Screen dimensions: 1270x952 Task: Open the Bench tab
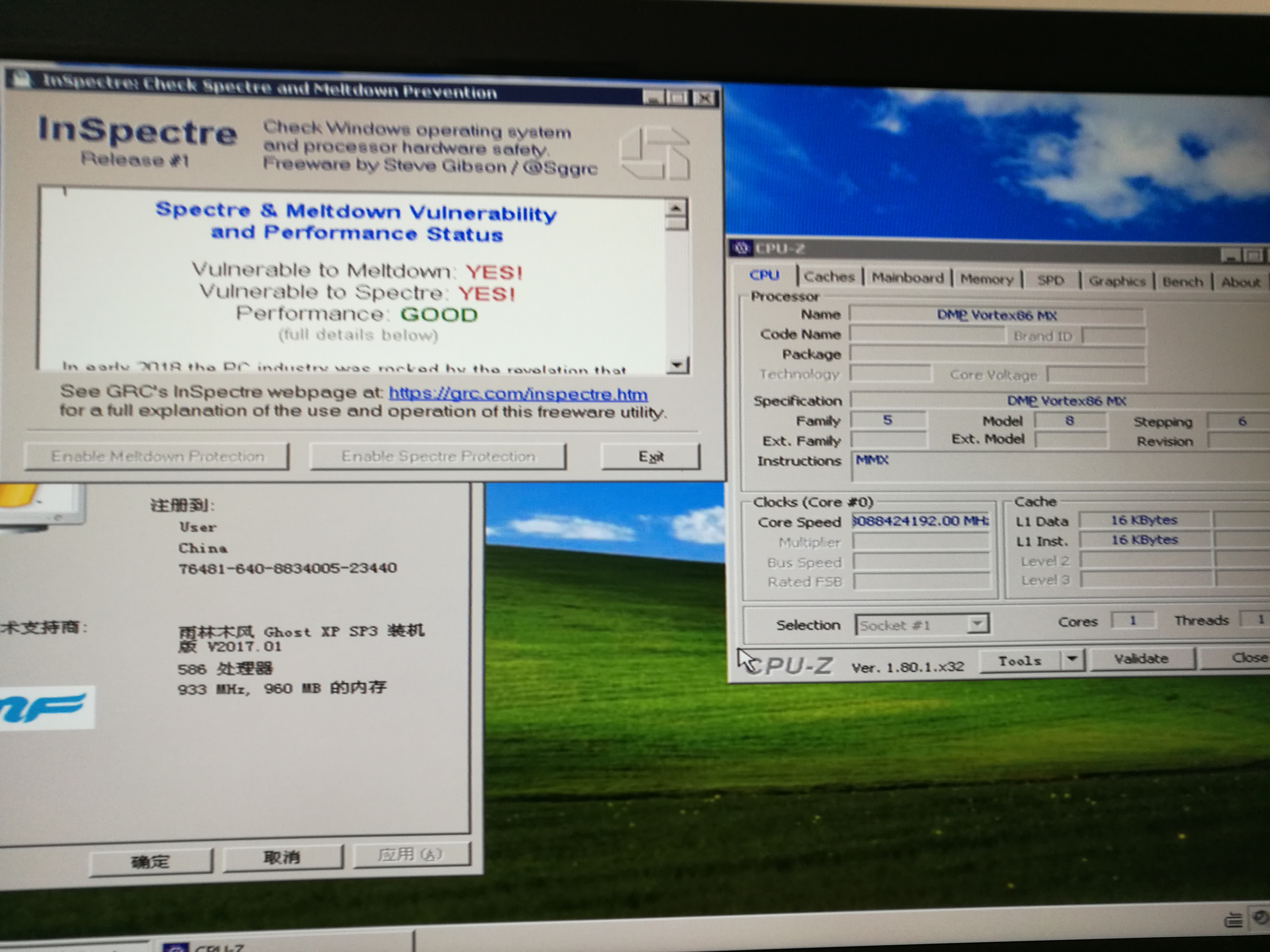tap(1182, 282)
